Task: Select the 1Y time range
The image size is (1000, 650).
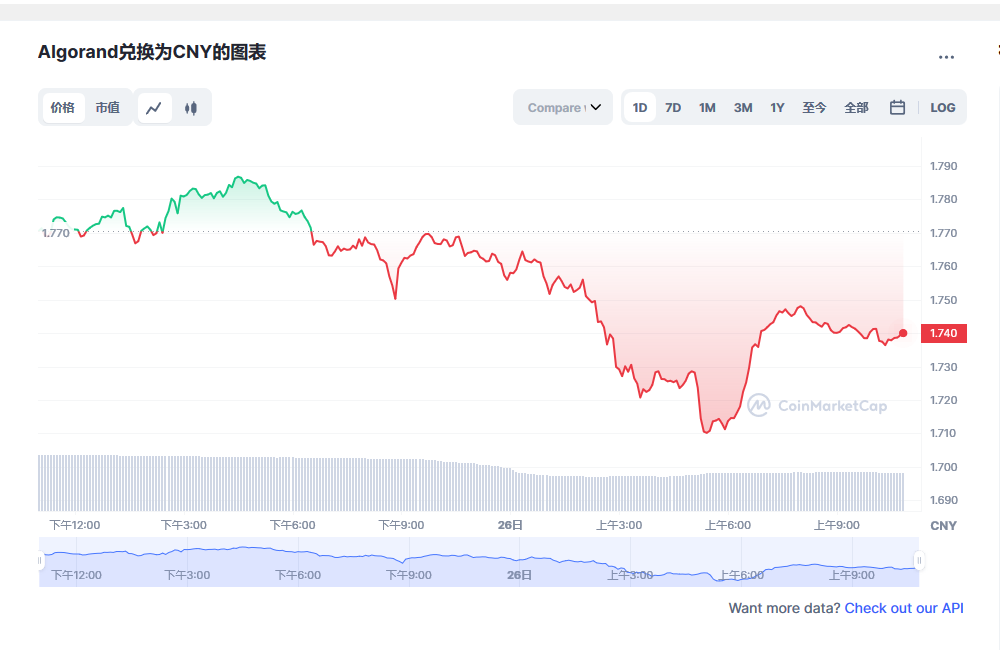Action: pos(777,108)
